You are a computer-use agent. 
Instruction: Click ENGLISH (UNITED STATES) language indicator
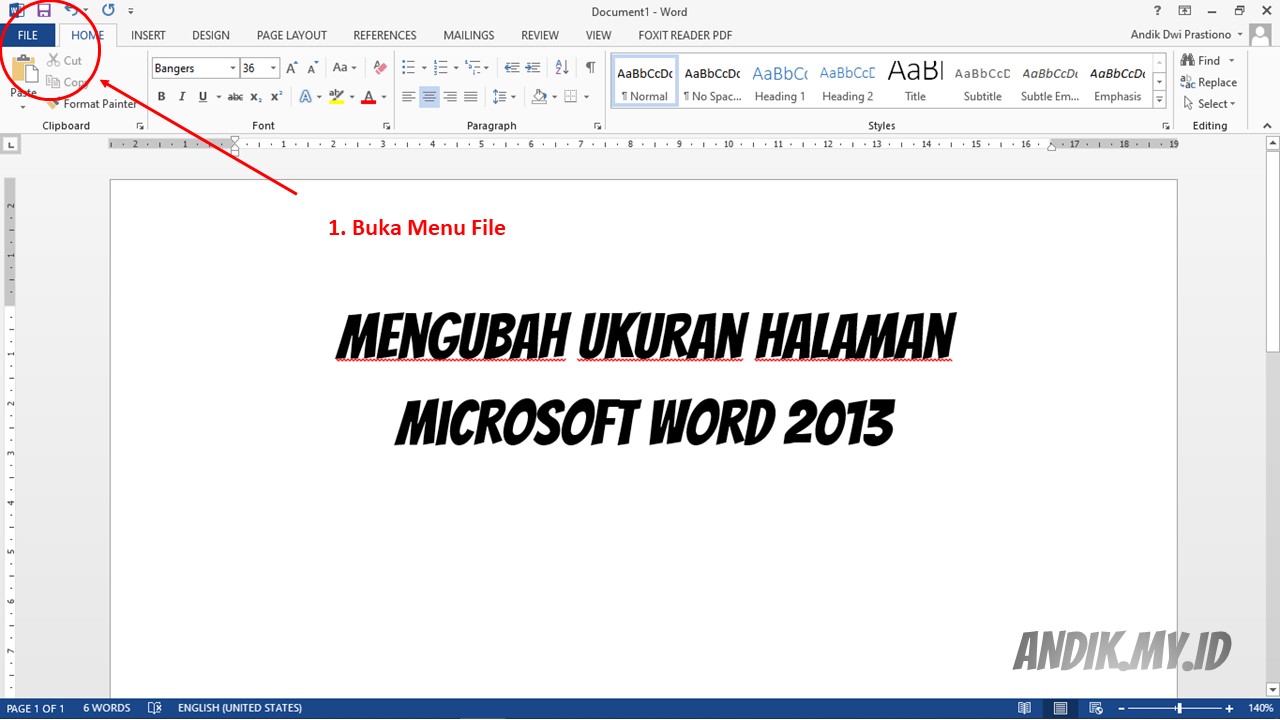click(240, 708)
